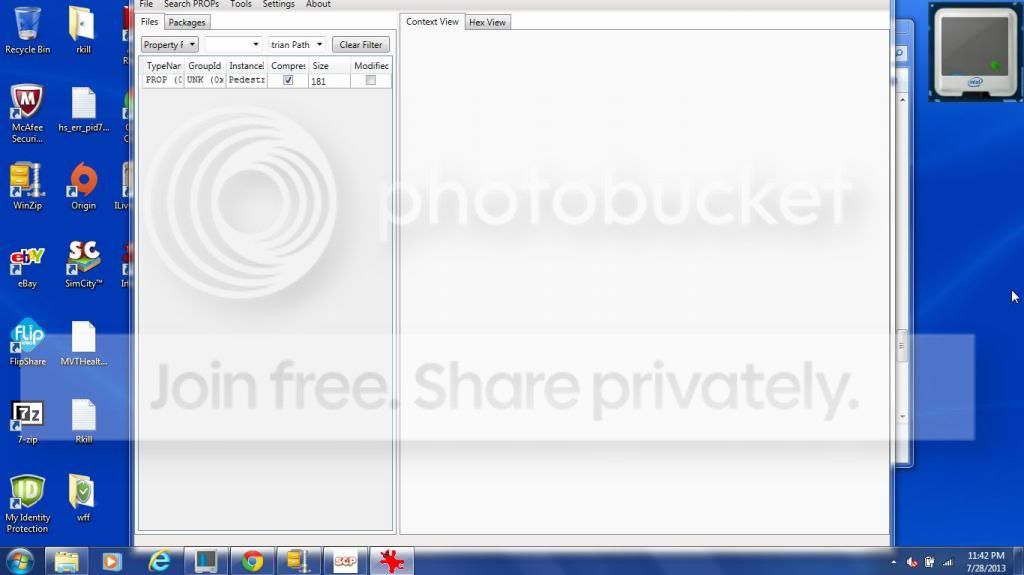Toggle the Compressed checkbox in PROP row
This screenshot has height=575, width=1024.
click(x=288, y=80)
